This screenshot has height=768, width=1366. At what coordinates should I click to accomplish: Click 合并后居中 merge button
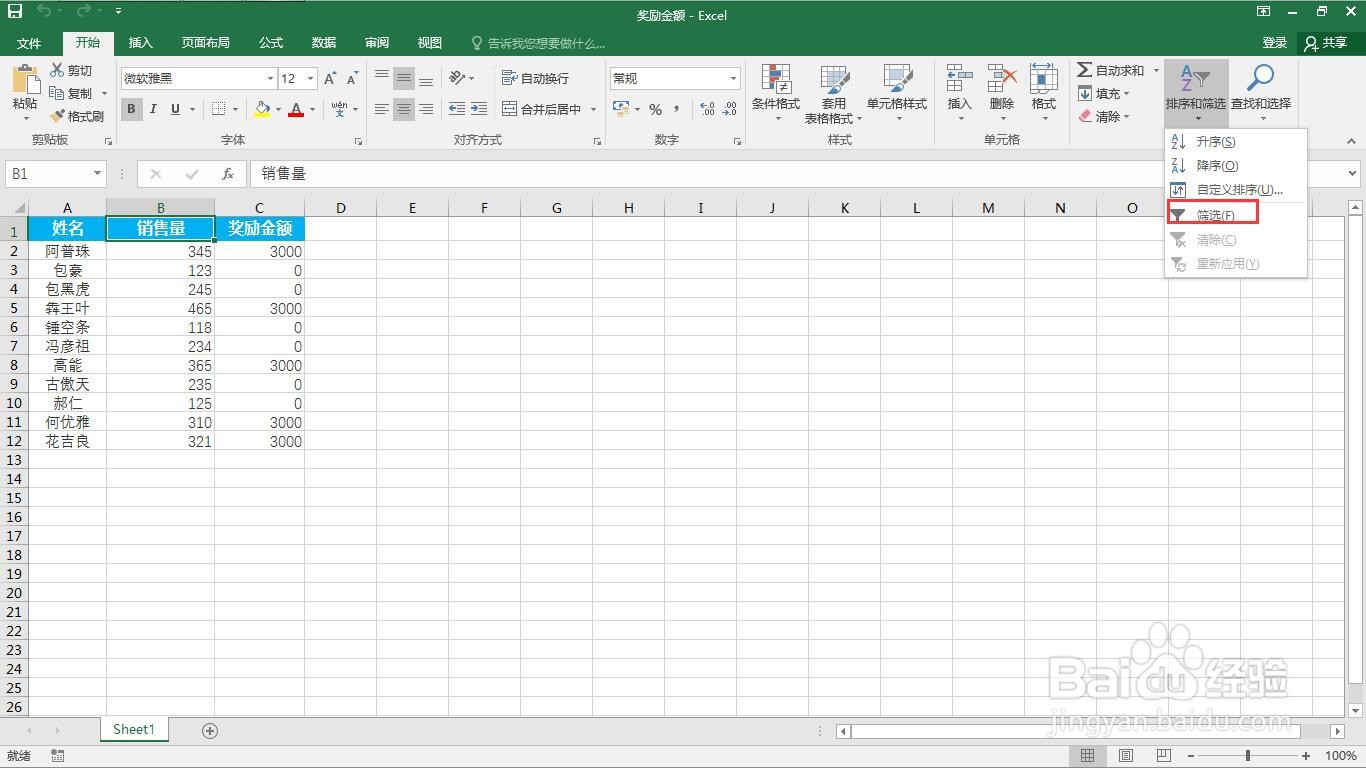pos(541,109)
